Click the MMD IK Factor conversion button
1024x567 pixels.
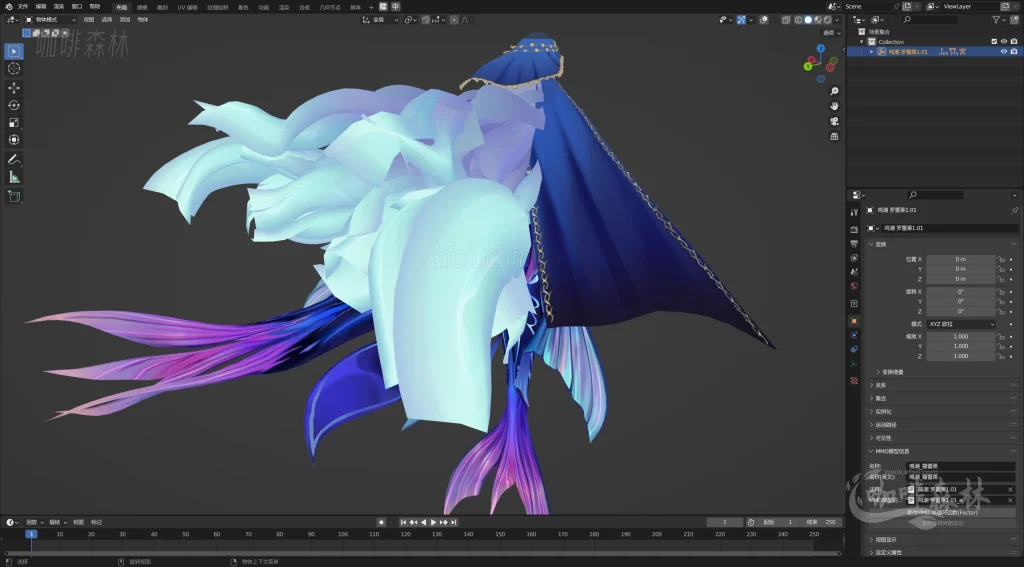(941, 512)
